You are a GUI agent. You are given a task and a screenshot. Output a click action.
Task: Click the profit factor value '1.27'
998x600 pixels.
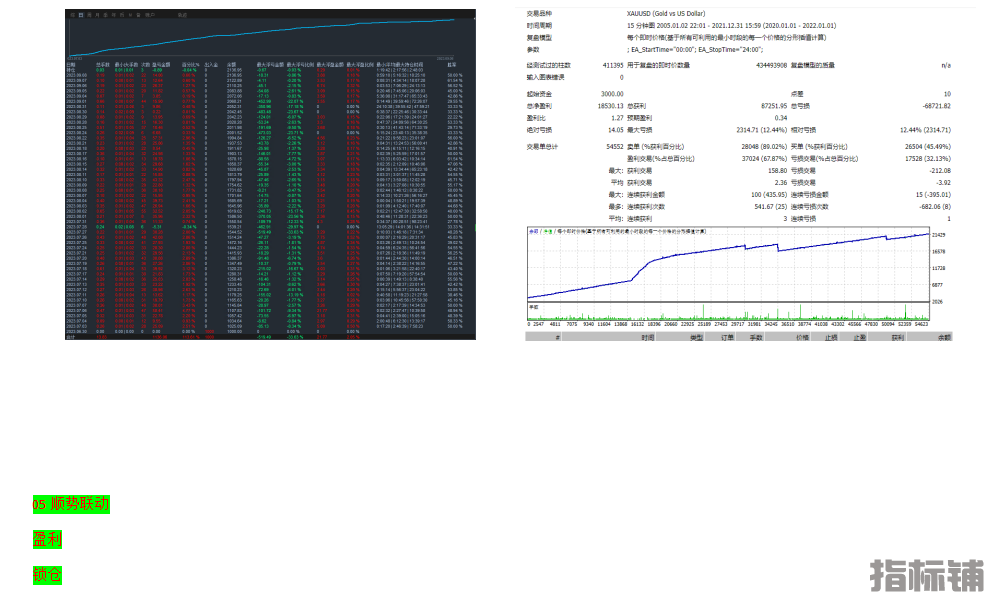(617, 118)
